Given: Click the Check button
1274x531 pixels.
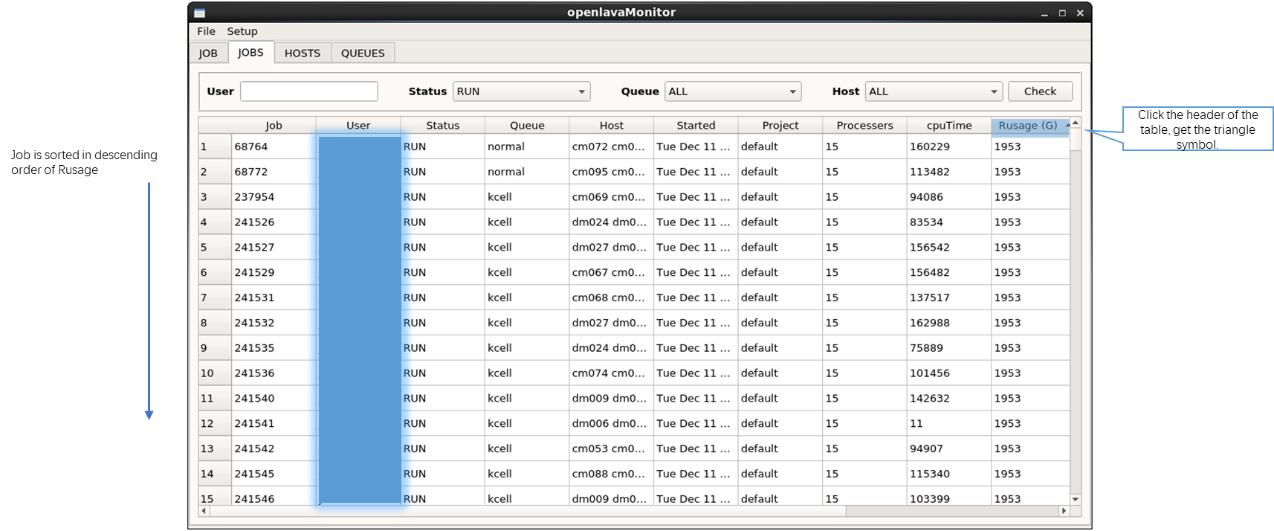Looking at the screenshot, I should tap(1040, 91).
